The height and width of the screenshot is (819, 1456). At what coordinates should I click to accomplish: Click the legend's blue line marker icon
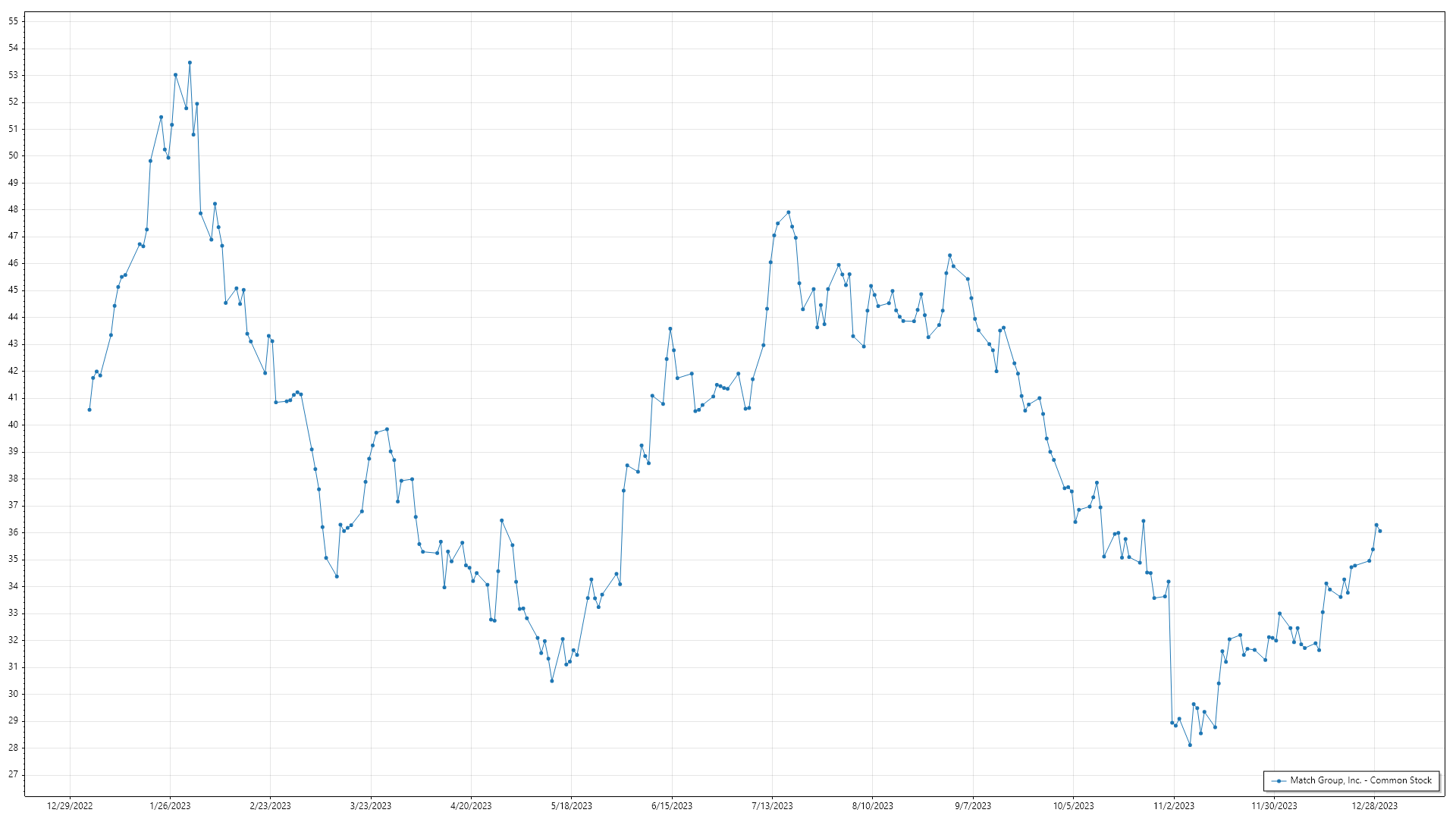tap(1279, 780)
